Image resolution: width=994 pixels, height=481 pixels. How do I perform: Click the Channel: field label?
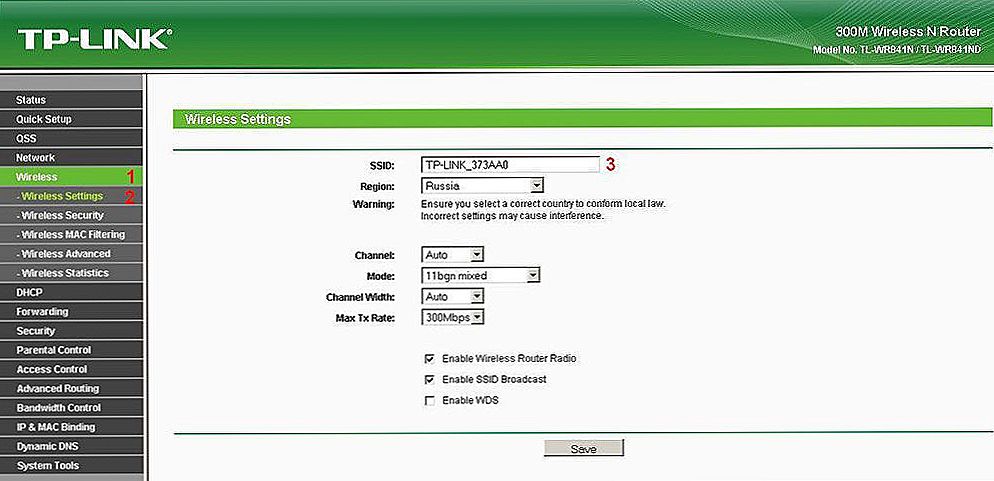[x=375, y=255]
